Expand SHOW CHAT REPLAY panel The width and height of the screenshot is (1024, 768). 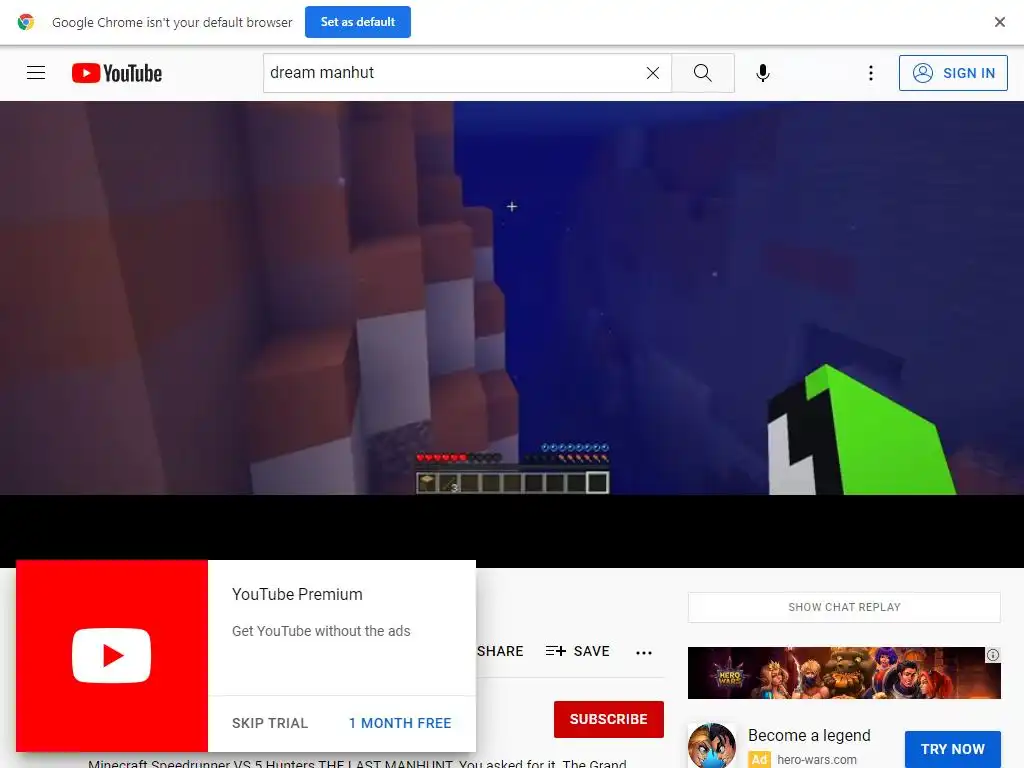pos(844,607)
